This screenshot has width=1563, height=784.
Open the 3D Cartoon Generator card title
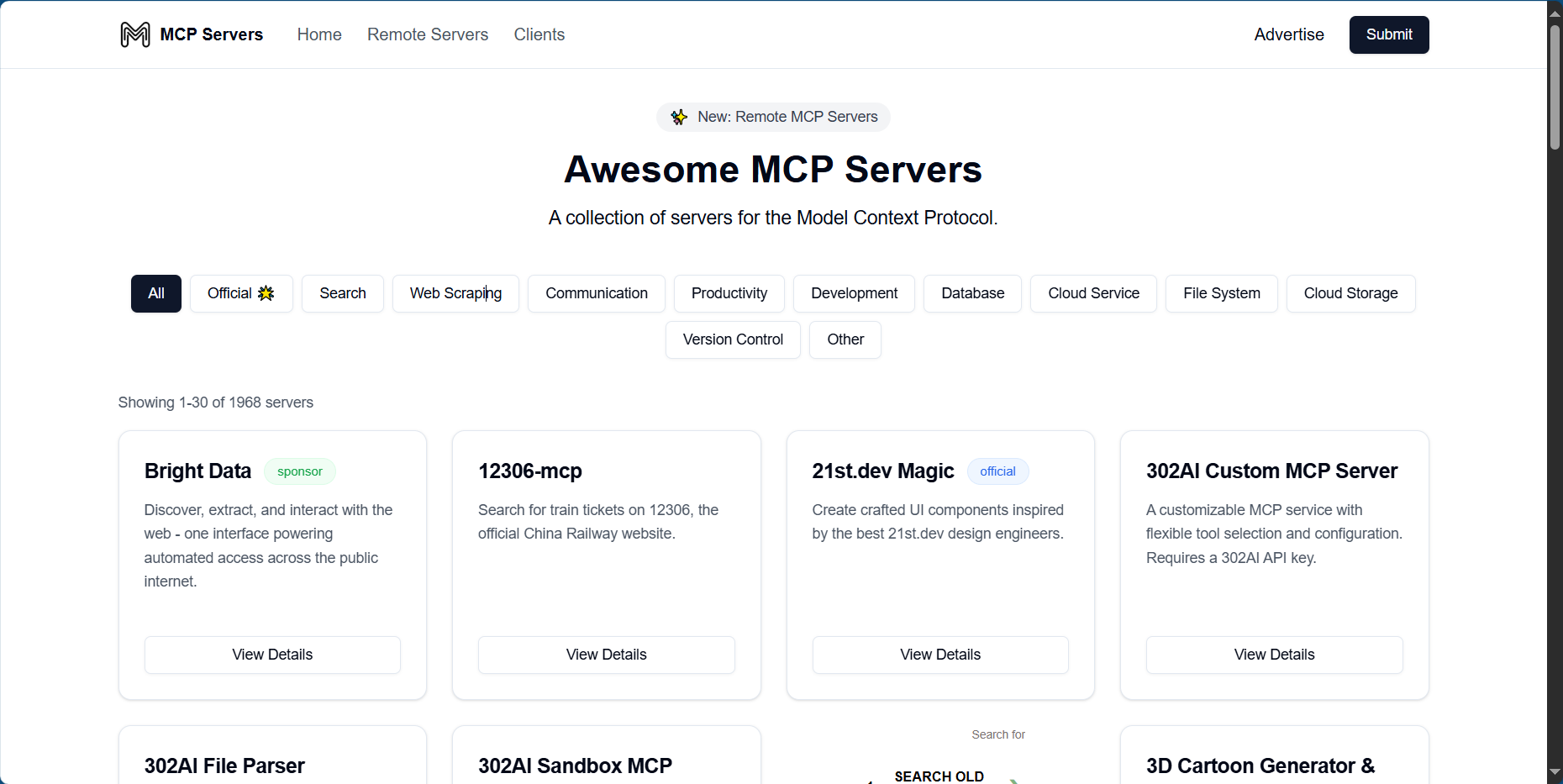pos(1260,766)
